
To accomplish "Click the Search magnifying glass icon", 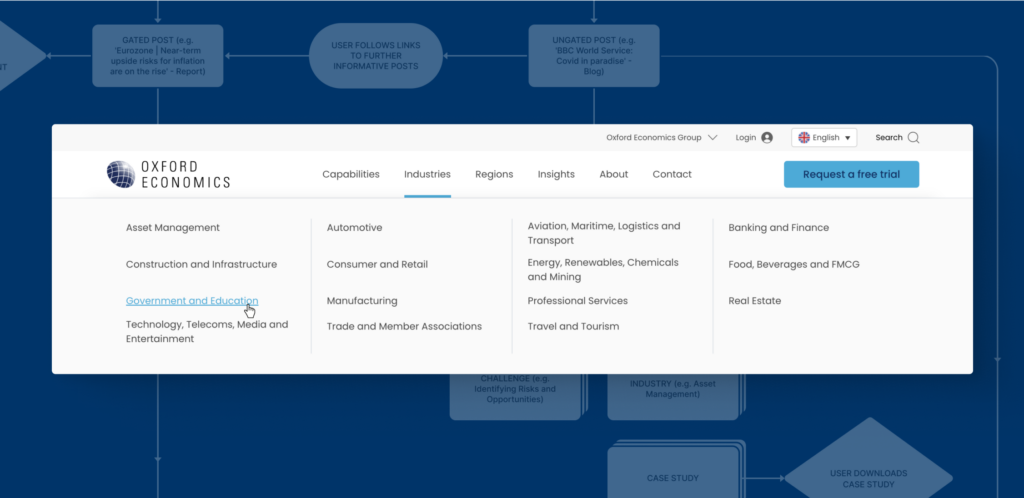I will 914,138.
